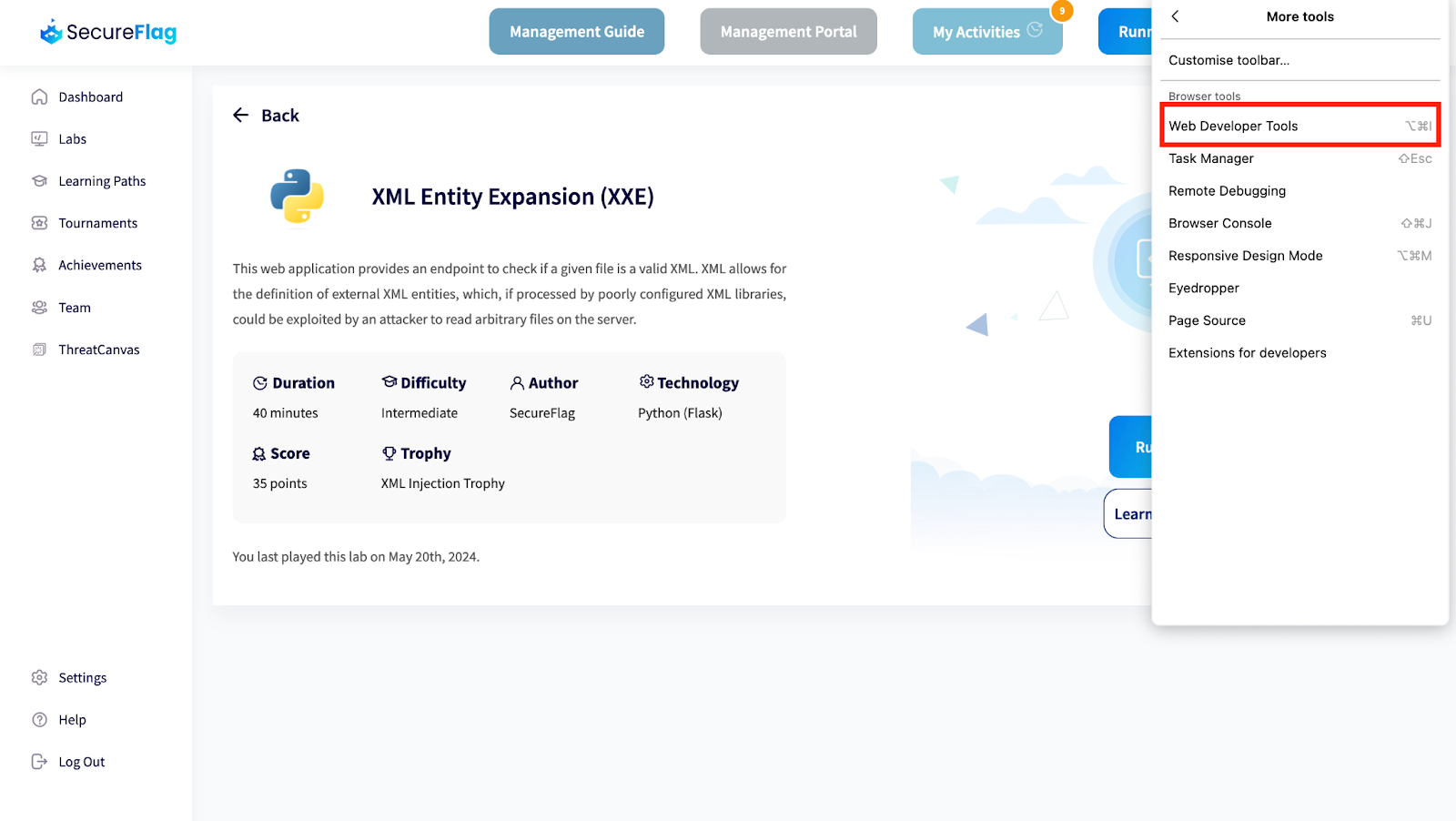This screenshot has width=1456, height=821.
Task: Click the Help question mark icon
Action: [x=39, y=719]
